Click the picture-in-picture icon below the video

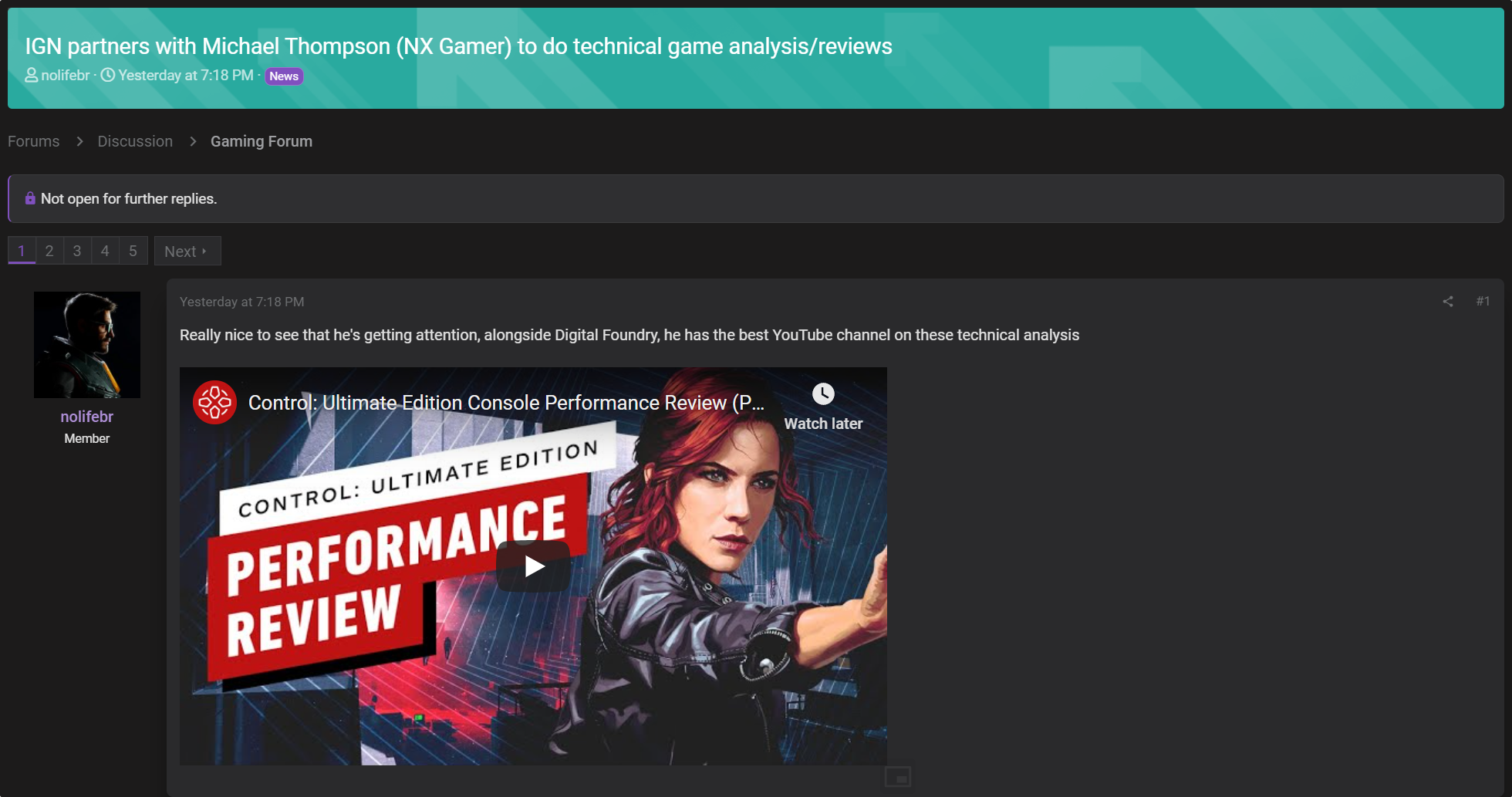[x=898, y=776]
